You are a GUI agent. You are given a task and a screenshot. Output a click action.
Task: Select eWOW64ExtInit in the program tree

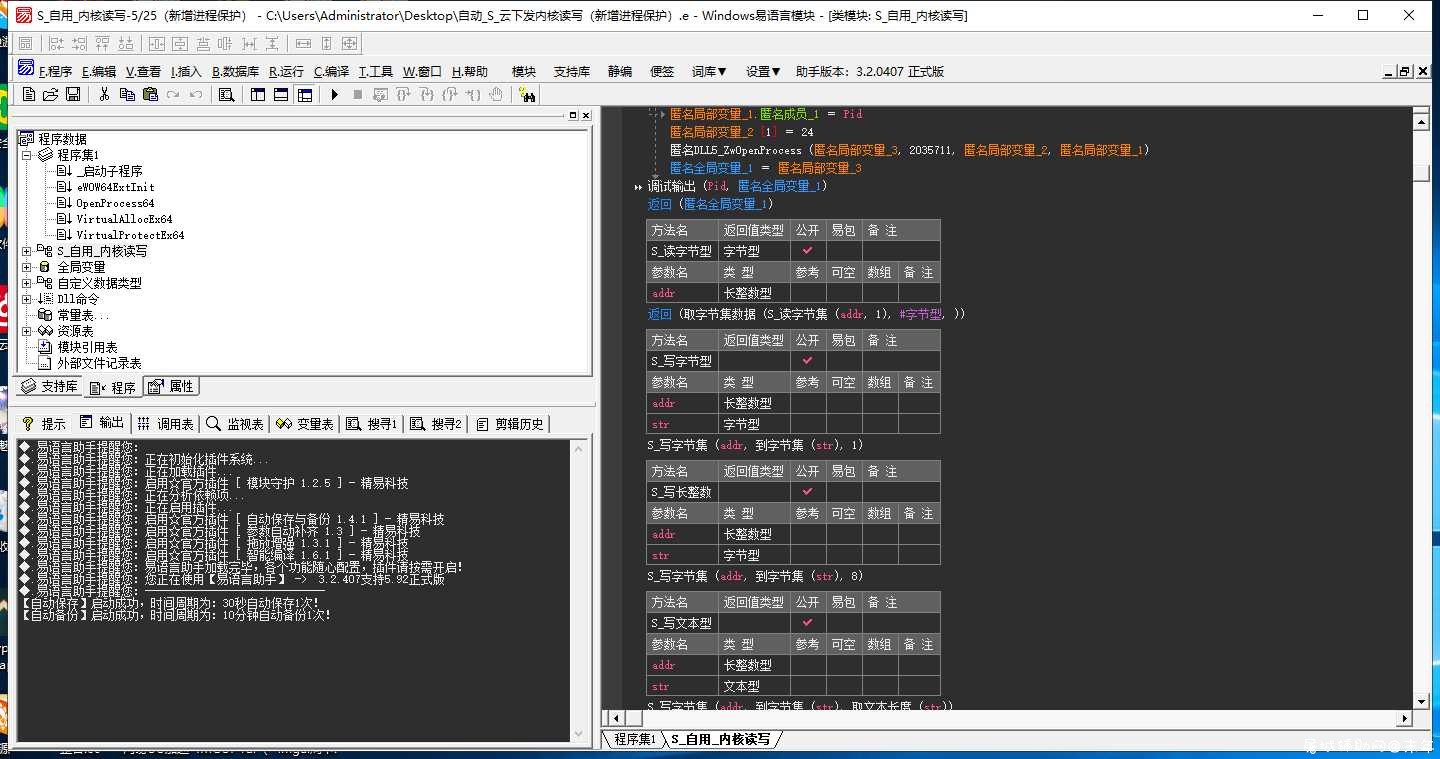point(115,187)
